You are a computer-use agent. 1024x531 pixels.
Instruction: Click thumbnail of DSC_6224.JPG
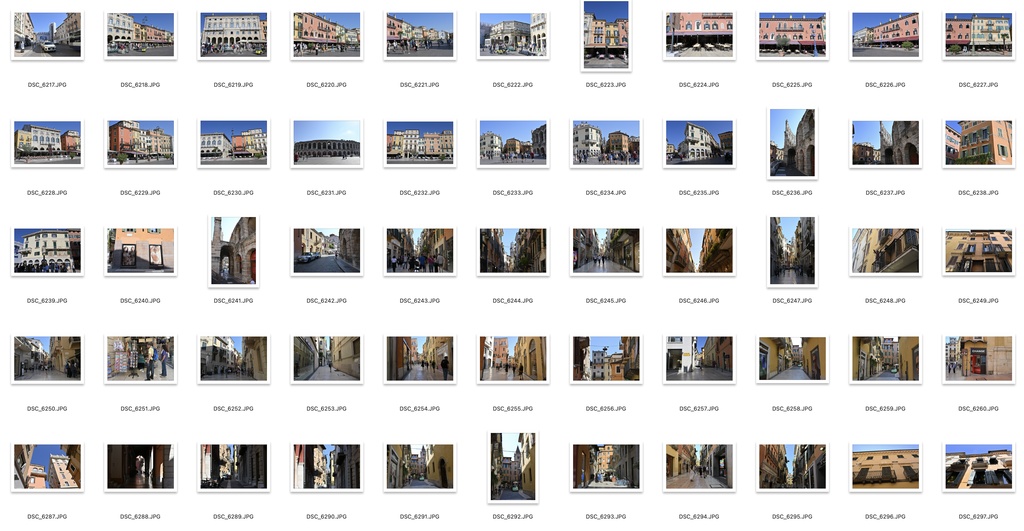click(x=699, y=35)
